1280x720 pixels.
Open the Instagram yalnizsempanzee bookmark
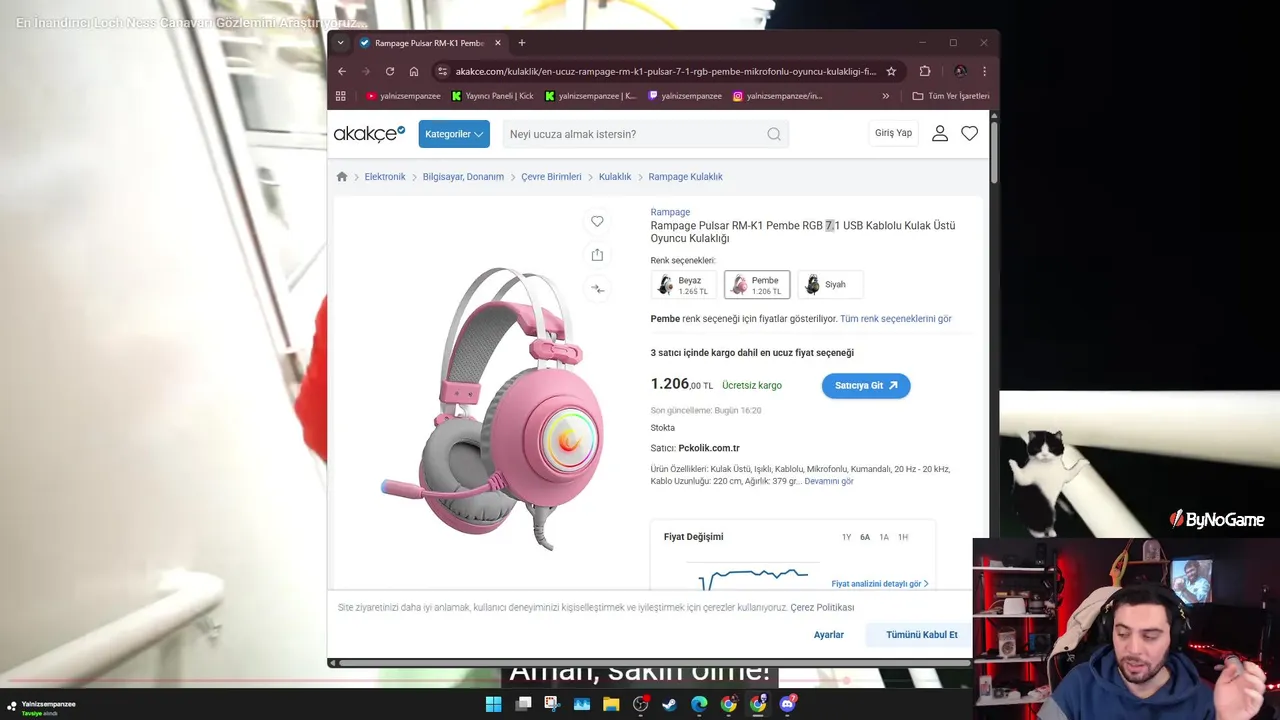[778, 96]
